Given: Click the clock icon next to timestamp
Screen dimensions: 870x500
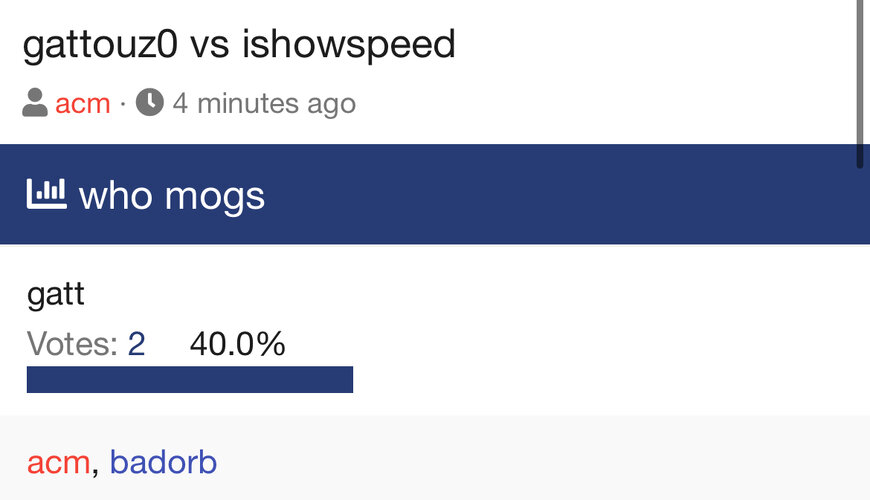Looking at the screenshot, I should (x=150, y=103).
